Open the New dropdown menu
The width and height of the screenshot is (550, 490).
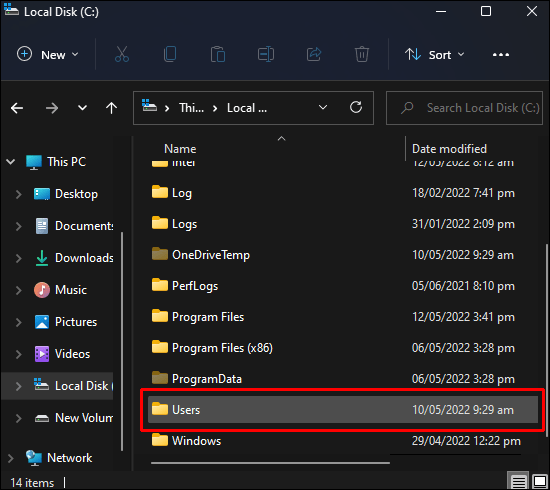[x=48, y=55]
